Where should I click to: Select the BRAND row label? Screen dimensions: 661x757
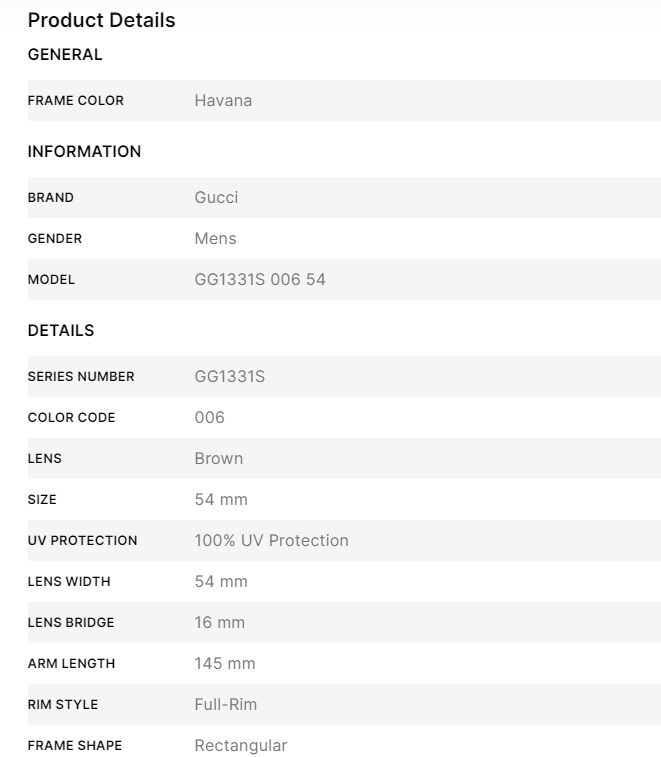coord(51,198)
